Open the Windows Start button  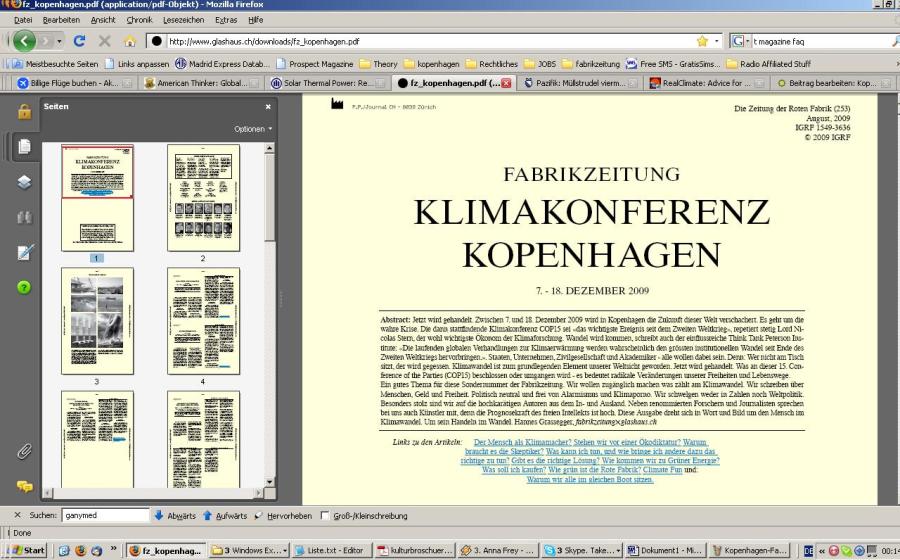coord(26,551)
